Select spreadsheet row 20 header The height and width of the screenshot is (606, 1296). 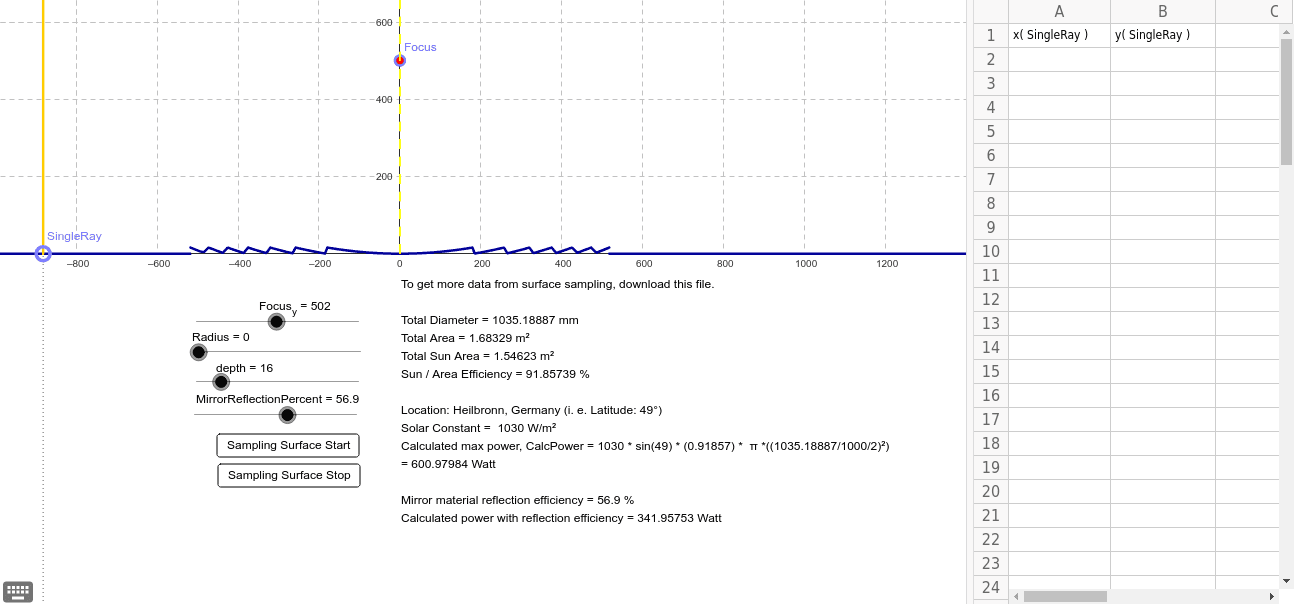[991, 491]
